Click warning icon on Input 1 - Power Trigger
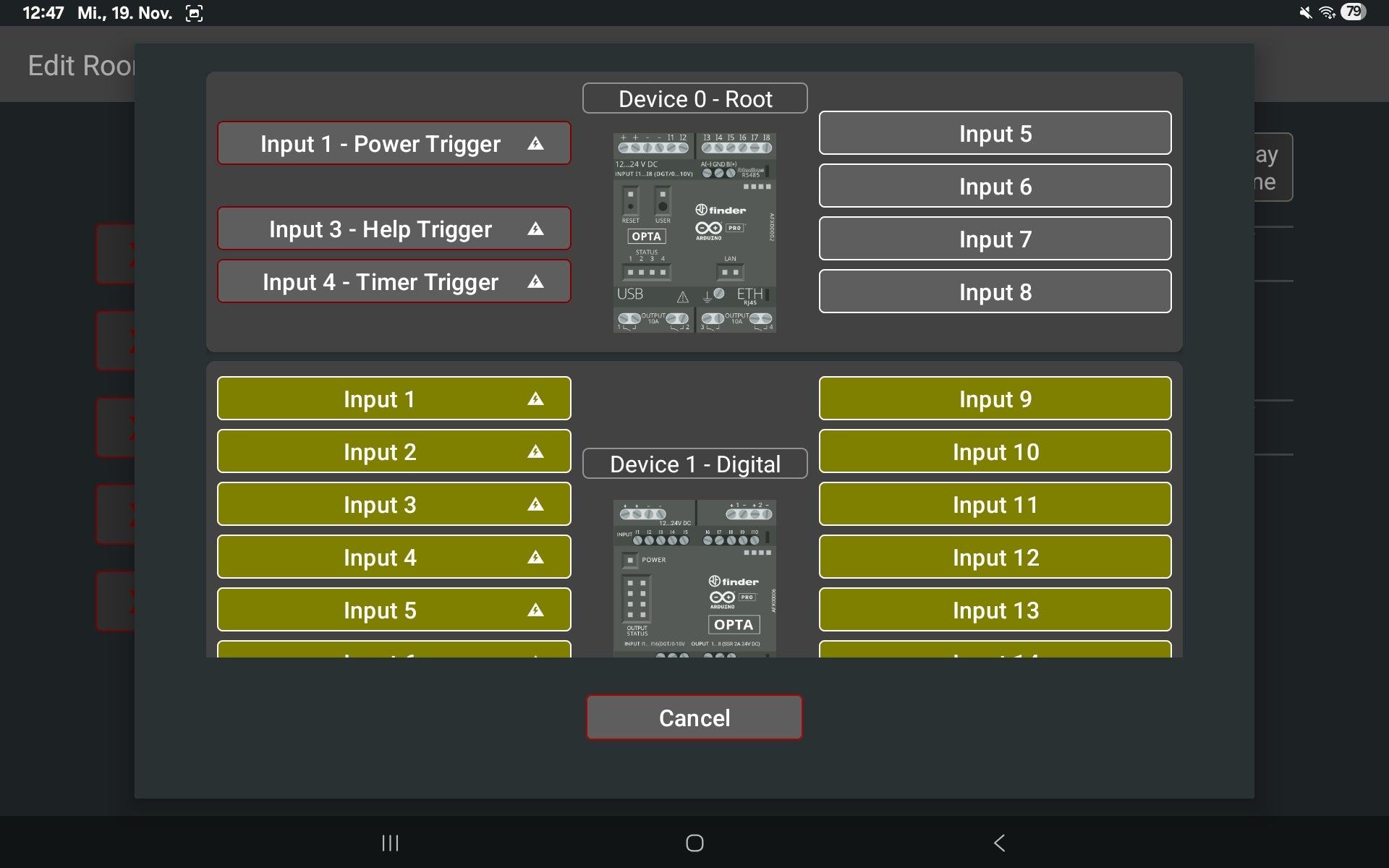The image size is (1389, 868). tap(535, 143)
